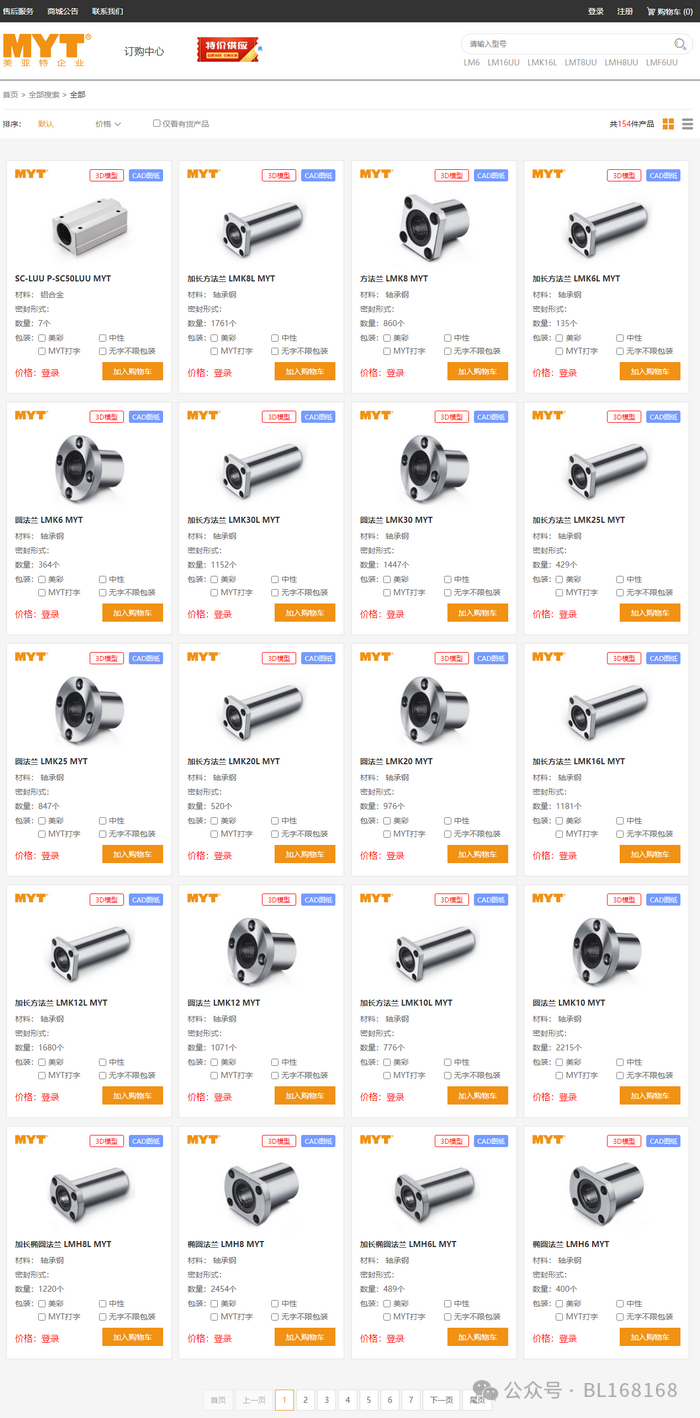Check 中性 packaging for LMK6L product
700x1418 pixels.
[x=620, y=338]
